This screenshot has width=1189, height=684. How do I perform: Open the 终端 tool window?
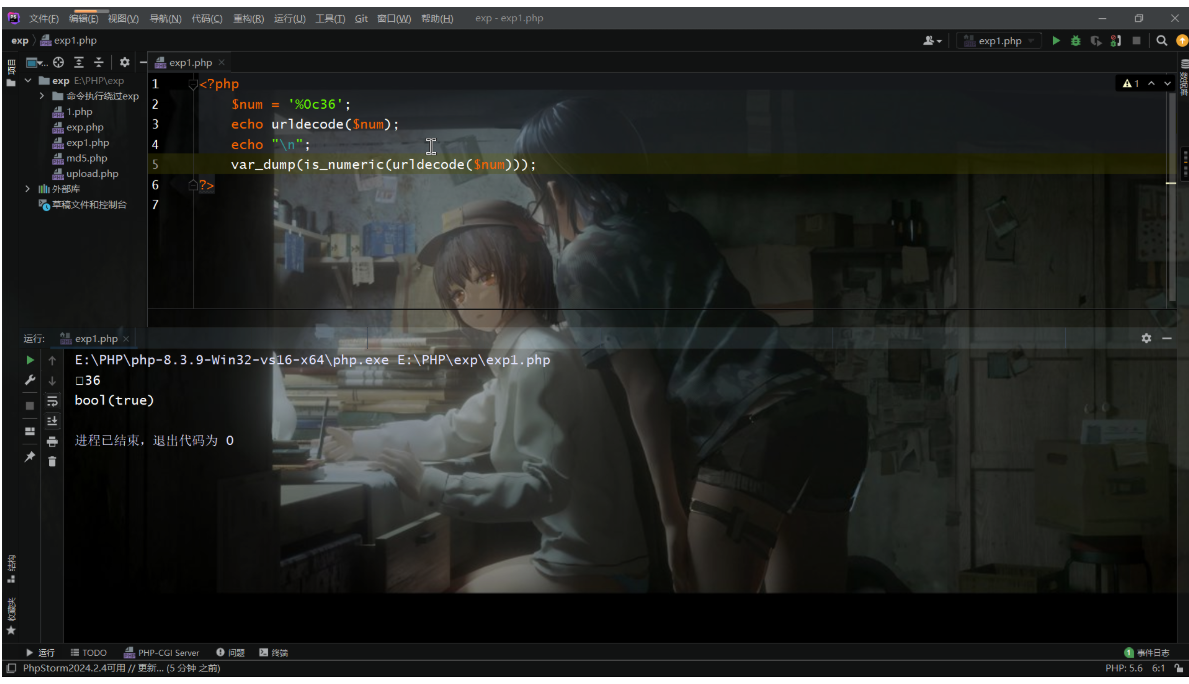(x=274, y=653)
